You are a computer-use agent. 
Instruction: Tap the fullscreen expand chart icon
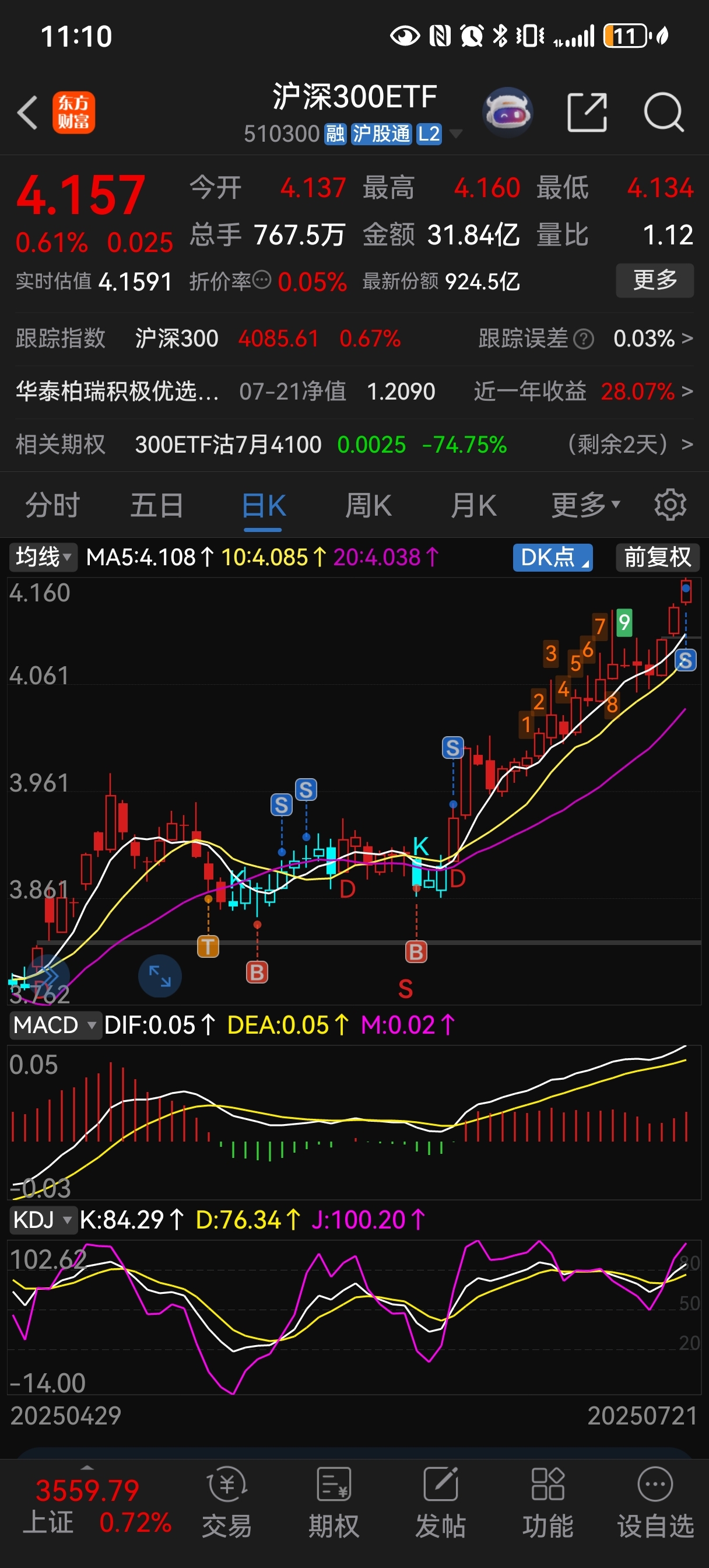(x=160, y=976)
